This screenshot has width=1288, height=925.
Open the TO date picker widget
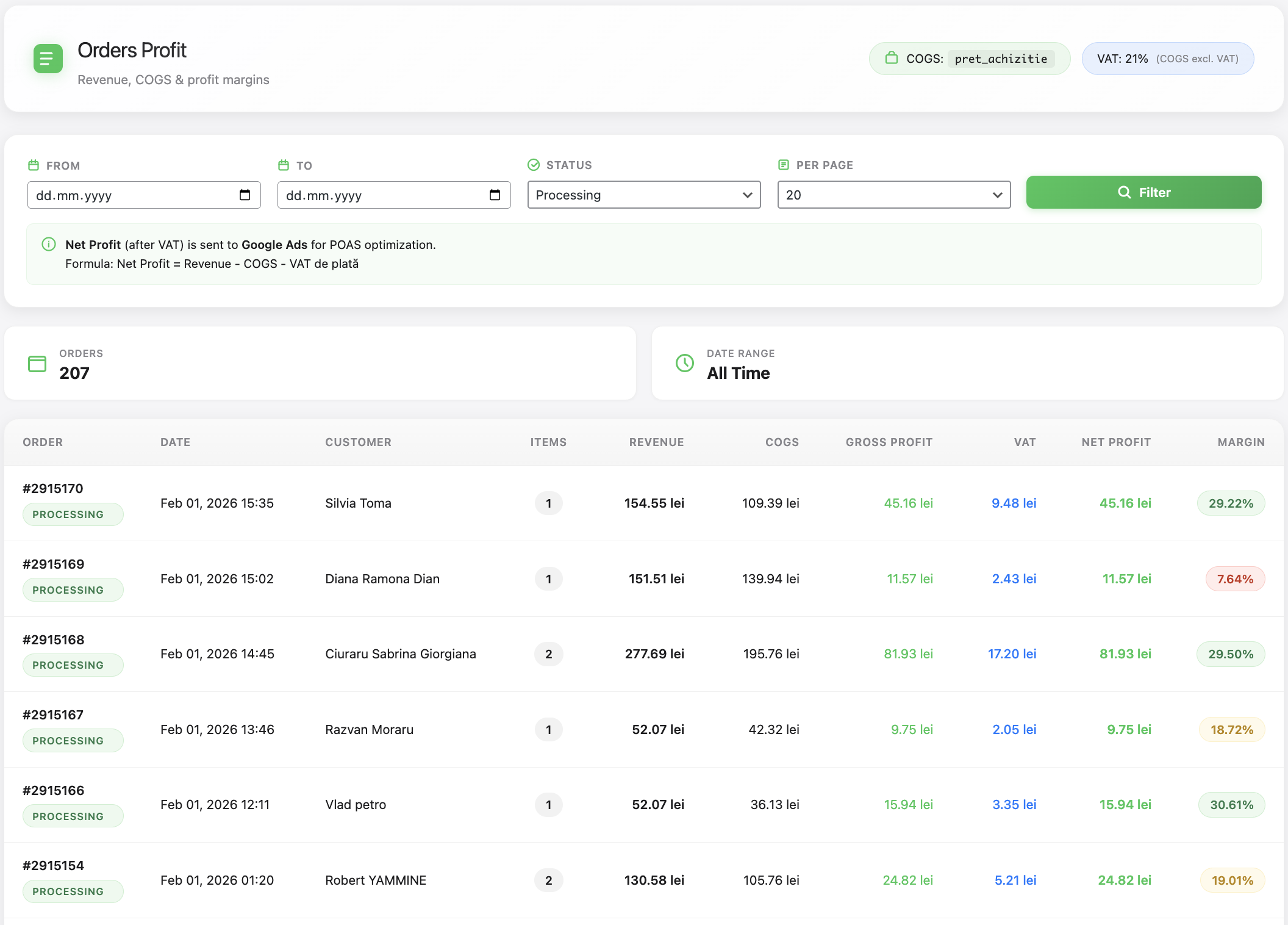[x=496, y=195]
